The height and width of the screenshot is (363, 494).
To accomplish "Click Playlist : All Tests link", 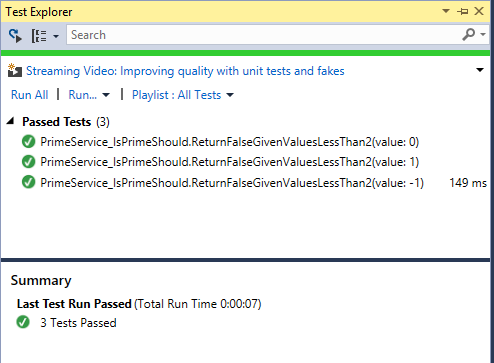I will tap(176, 95).
